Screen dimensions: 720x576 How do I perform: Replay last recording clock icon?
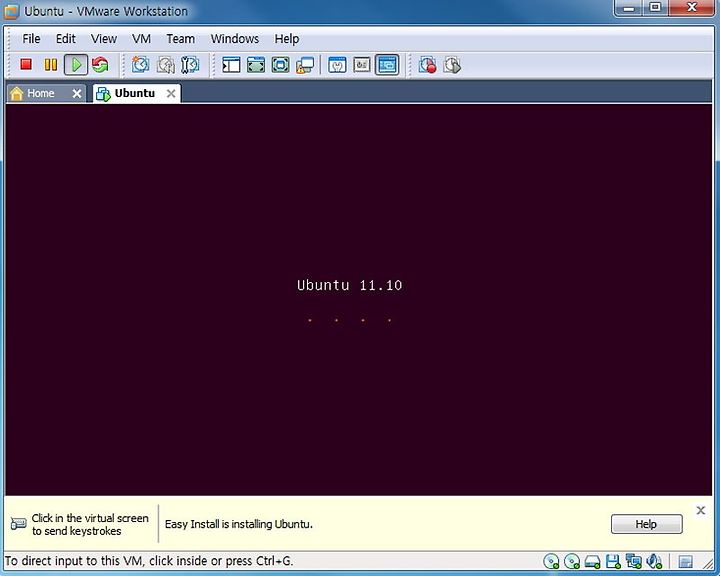tap(452, 65)
